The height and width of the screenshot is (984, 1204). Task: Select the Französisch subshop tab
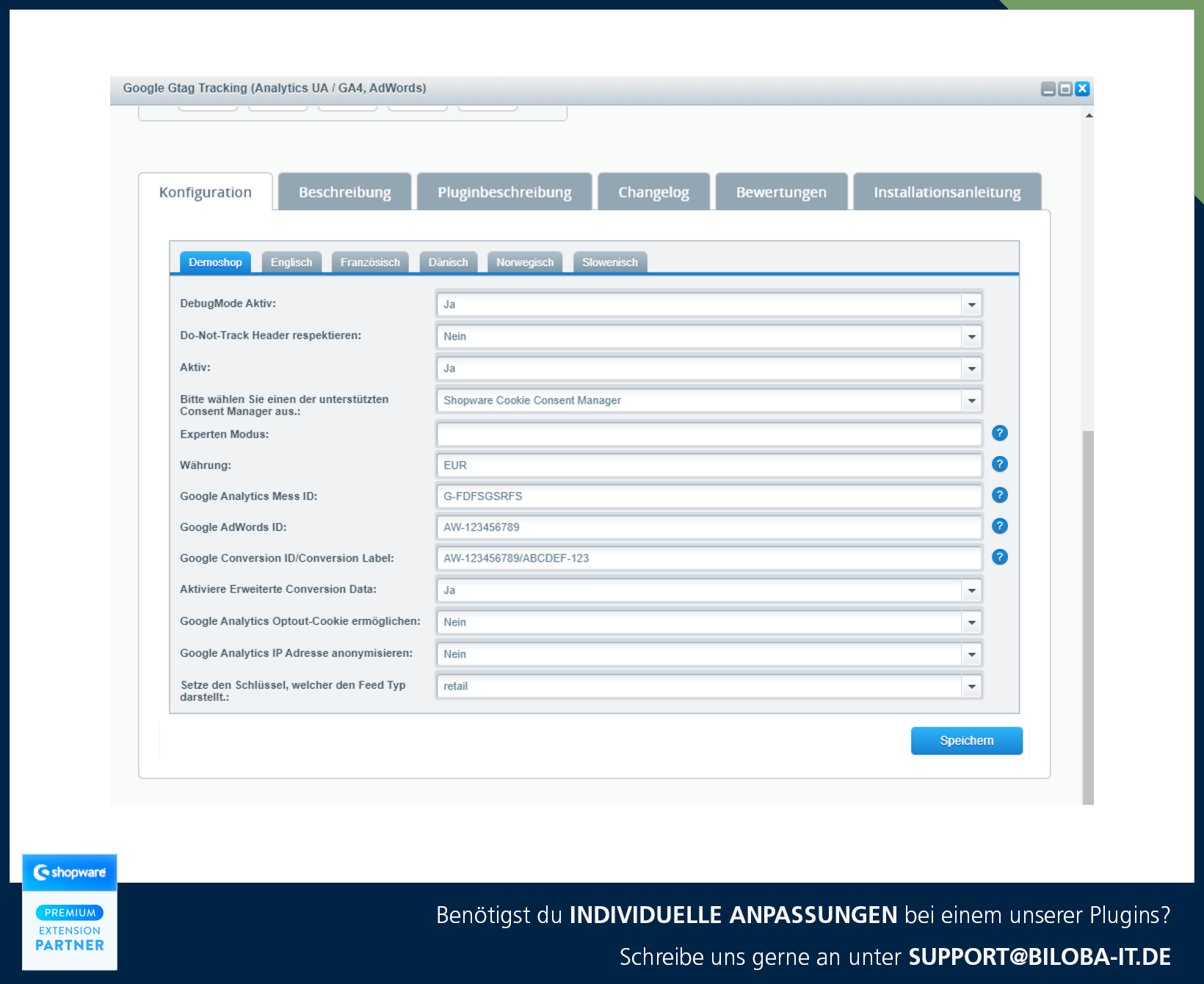[370, 262]
